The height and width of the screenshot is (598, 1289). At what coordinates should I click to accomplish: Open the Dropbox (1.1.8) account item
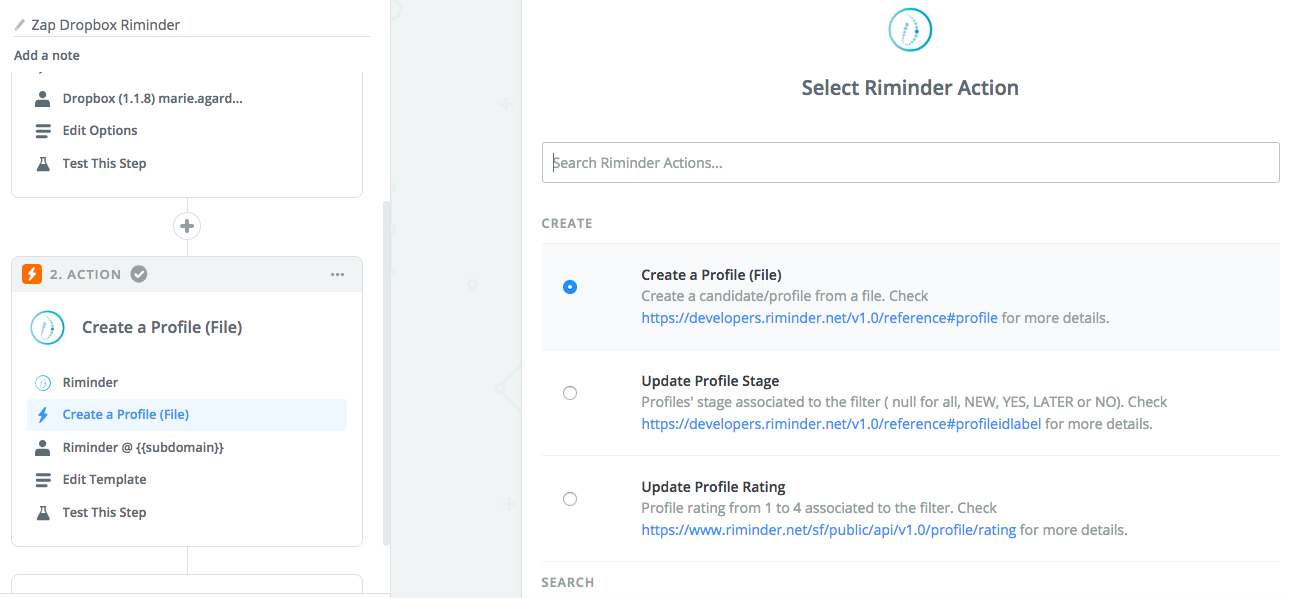coord(153,98)
